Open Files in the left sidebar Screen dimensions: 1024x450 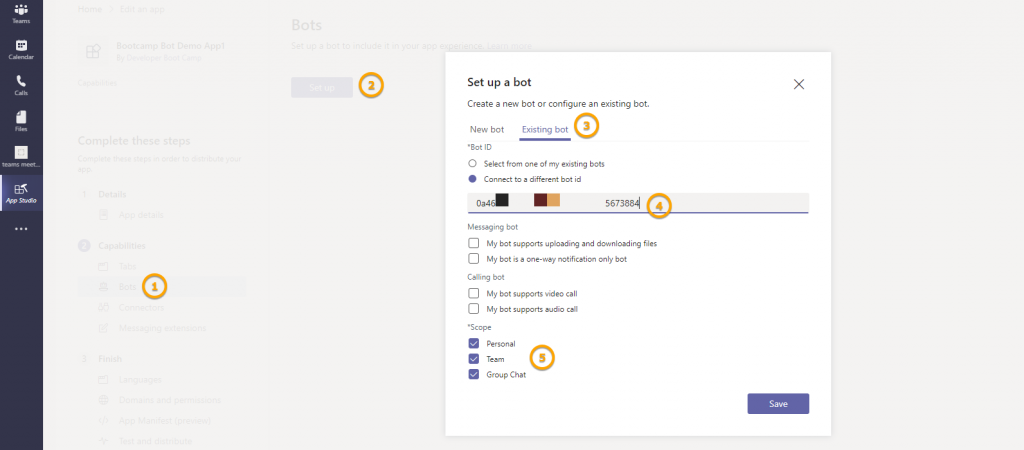point(21,121)
